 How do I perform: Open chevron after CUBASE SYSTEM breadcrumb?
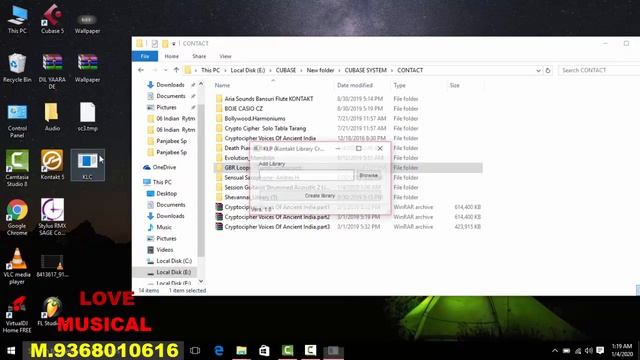pos(392,71)
